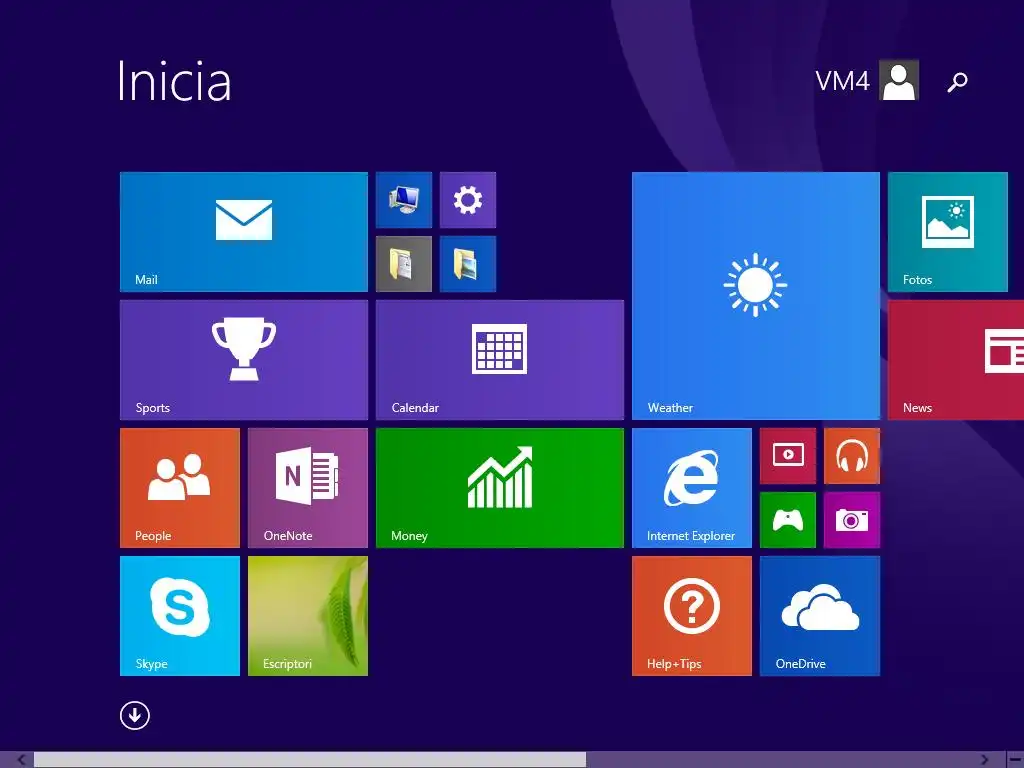Open the VM4 user account picture

899,80
